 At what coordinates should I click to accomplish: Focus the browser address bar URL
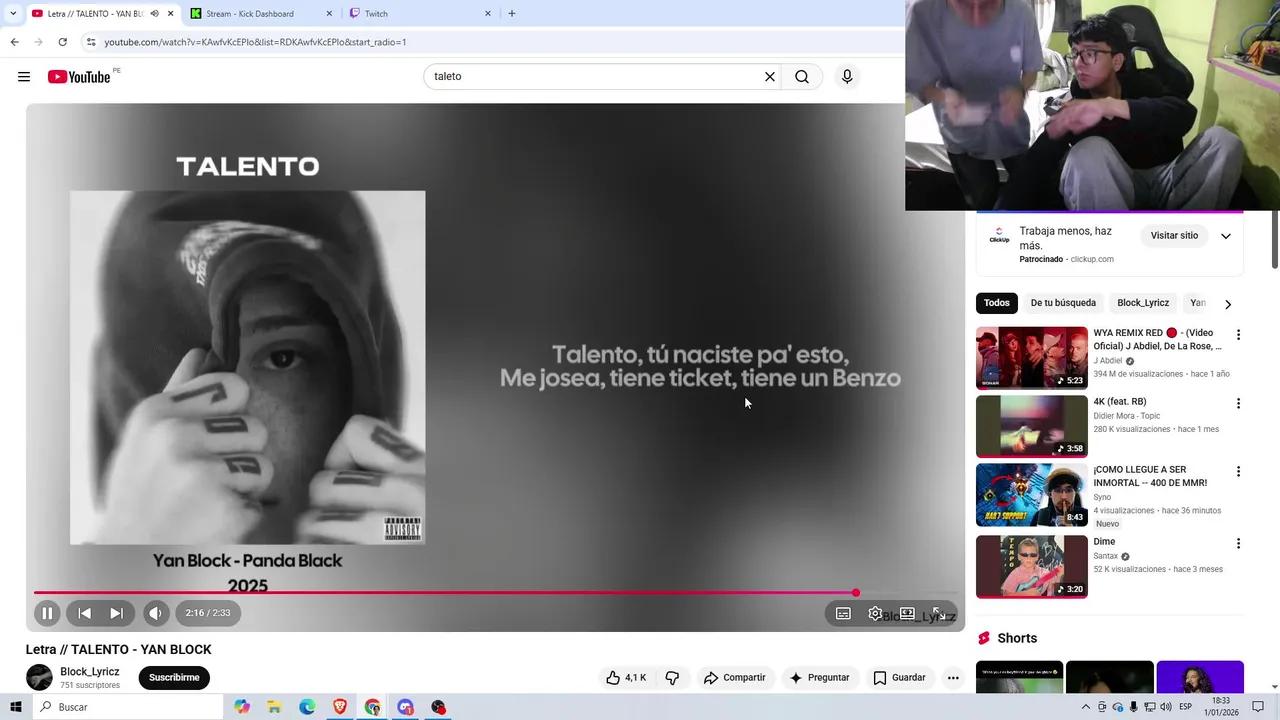pos(255,42)
